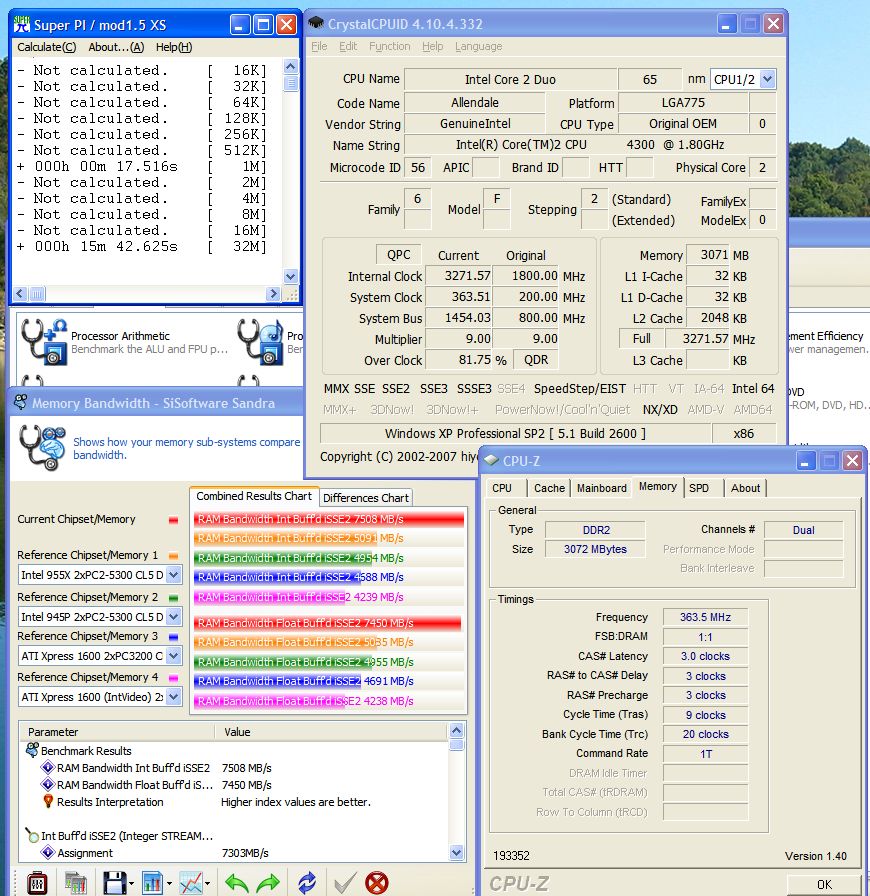Click the multimedia benchmark icon beside Processor Arithmetic
Image resolution: width=870 pixels, height=896 pixels.
261,342
